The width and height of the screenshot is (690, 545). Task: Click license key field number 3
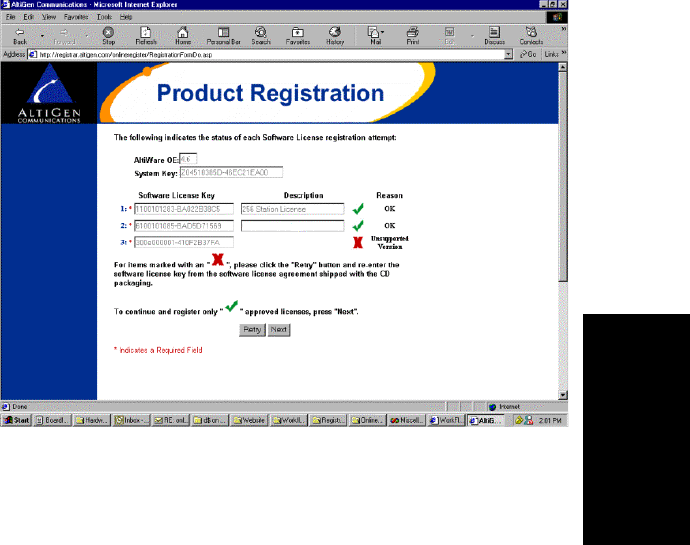point(184,242)
